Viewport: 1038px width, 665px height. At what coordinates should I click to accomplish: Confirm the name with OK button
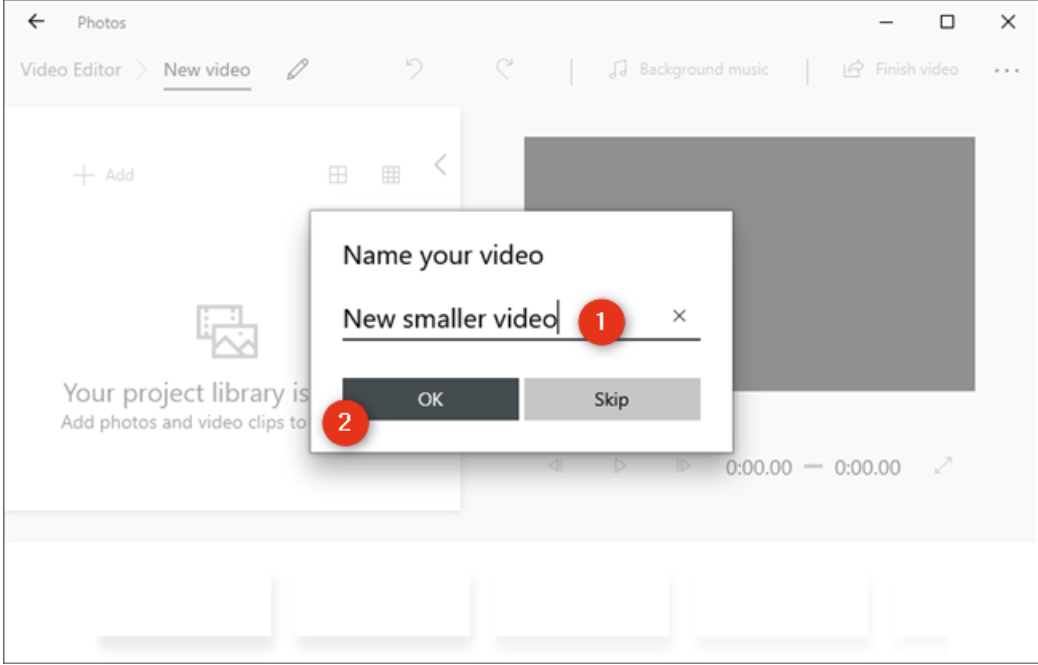point(430,399)
